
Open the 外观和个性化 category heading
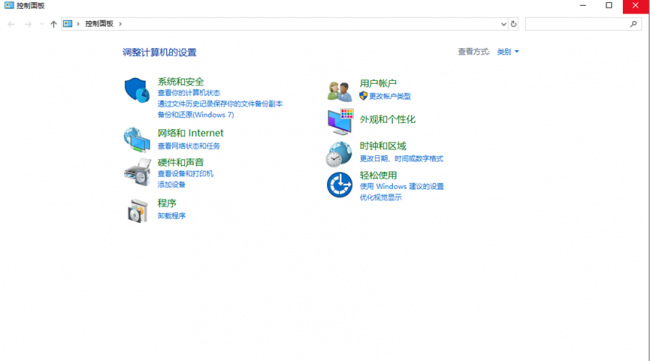point(388,119)
